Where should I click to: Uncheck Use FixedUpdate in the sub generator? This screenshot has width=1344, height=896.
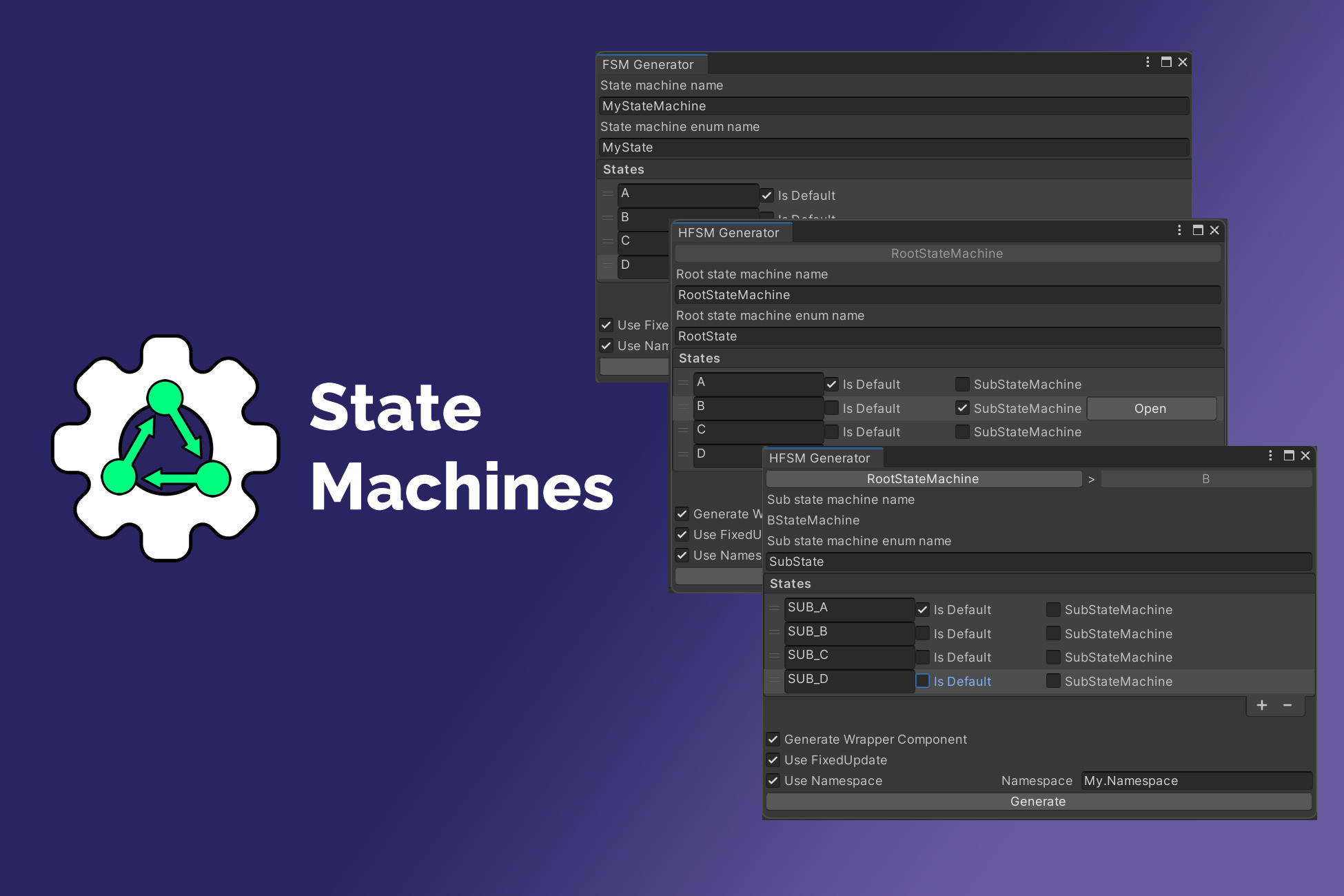tap(773, 760)
